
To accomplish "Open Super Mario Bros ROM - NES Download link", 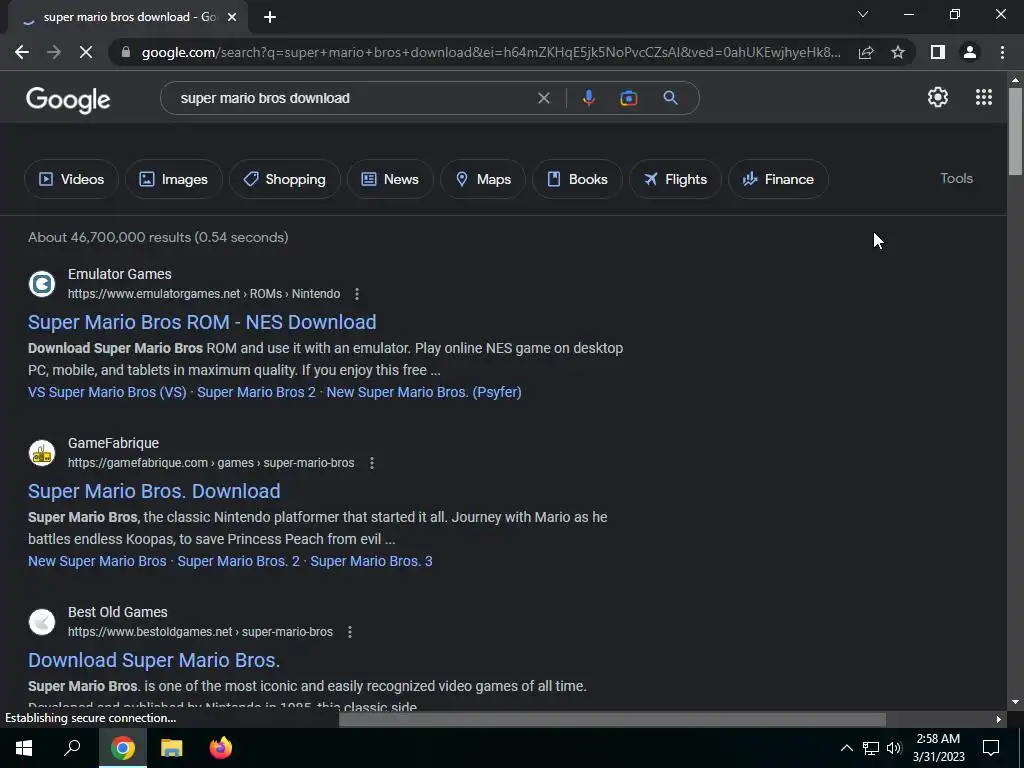I will 202,322.
